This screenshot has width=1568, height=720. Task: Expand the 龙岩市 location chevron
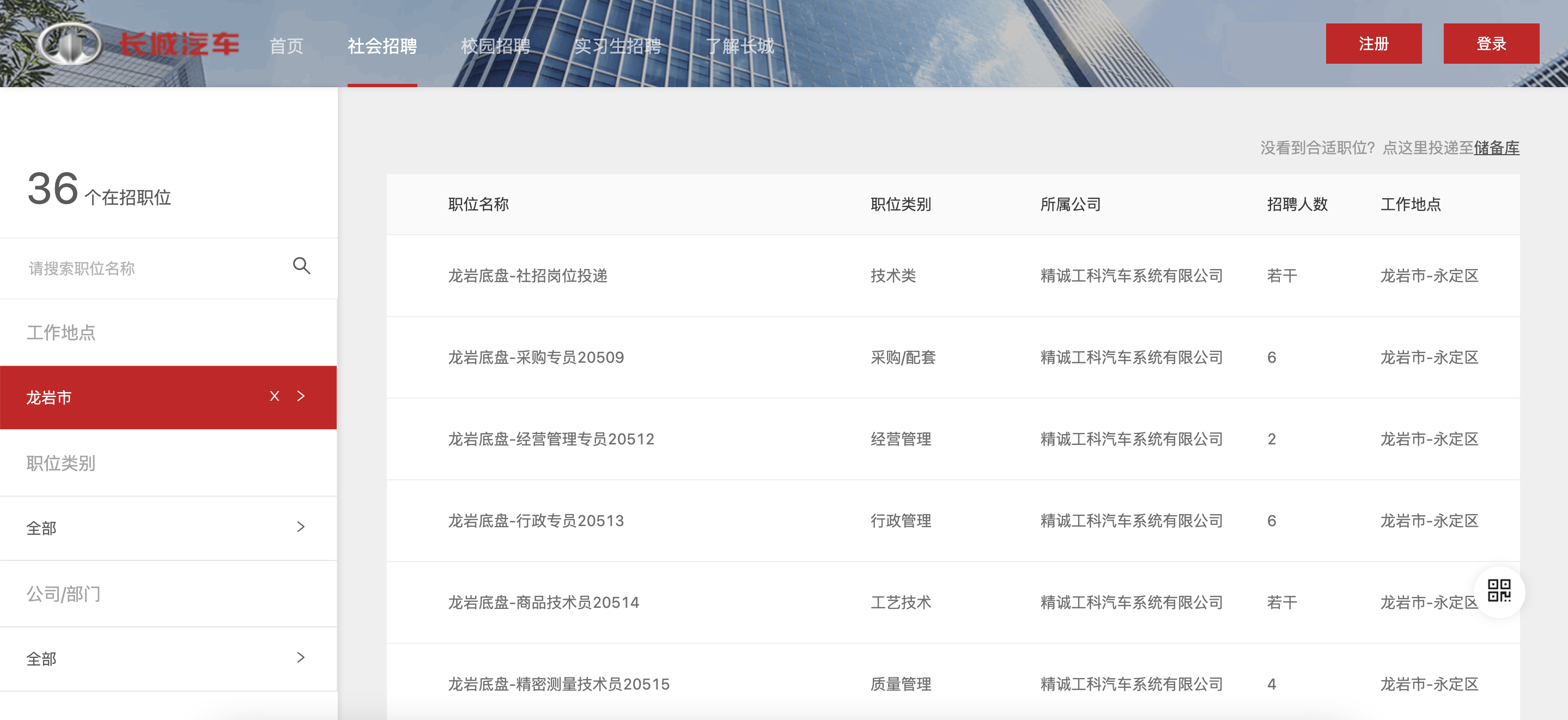301,396
